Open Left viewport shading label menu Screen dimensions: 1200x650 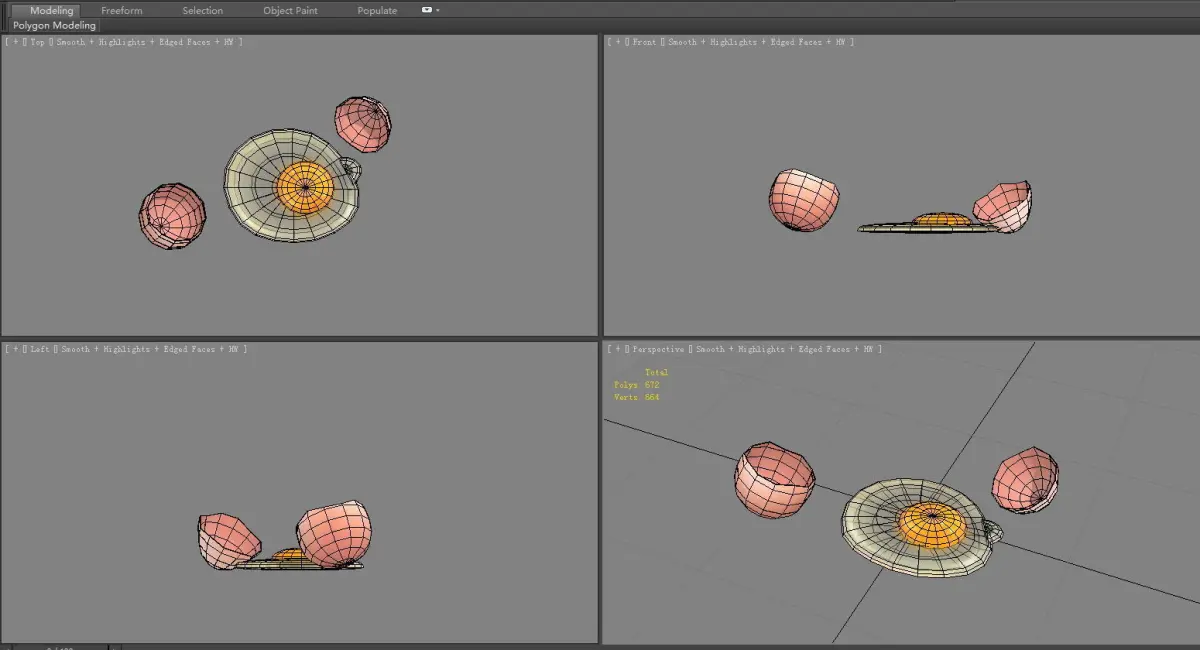(x=150, y=349)
